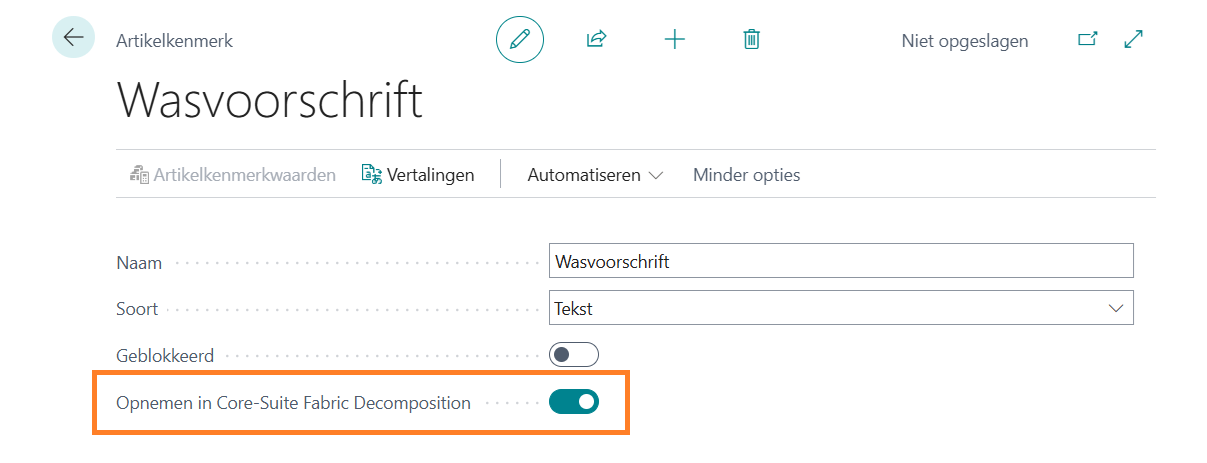The image size is (1207, 463).
Task: Click the Artikelkenmerkwaarden icon
Action: pos(139,175)
